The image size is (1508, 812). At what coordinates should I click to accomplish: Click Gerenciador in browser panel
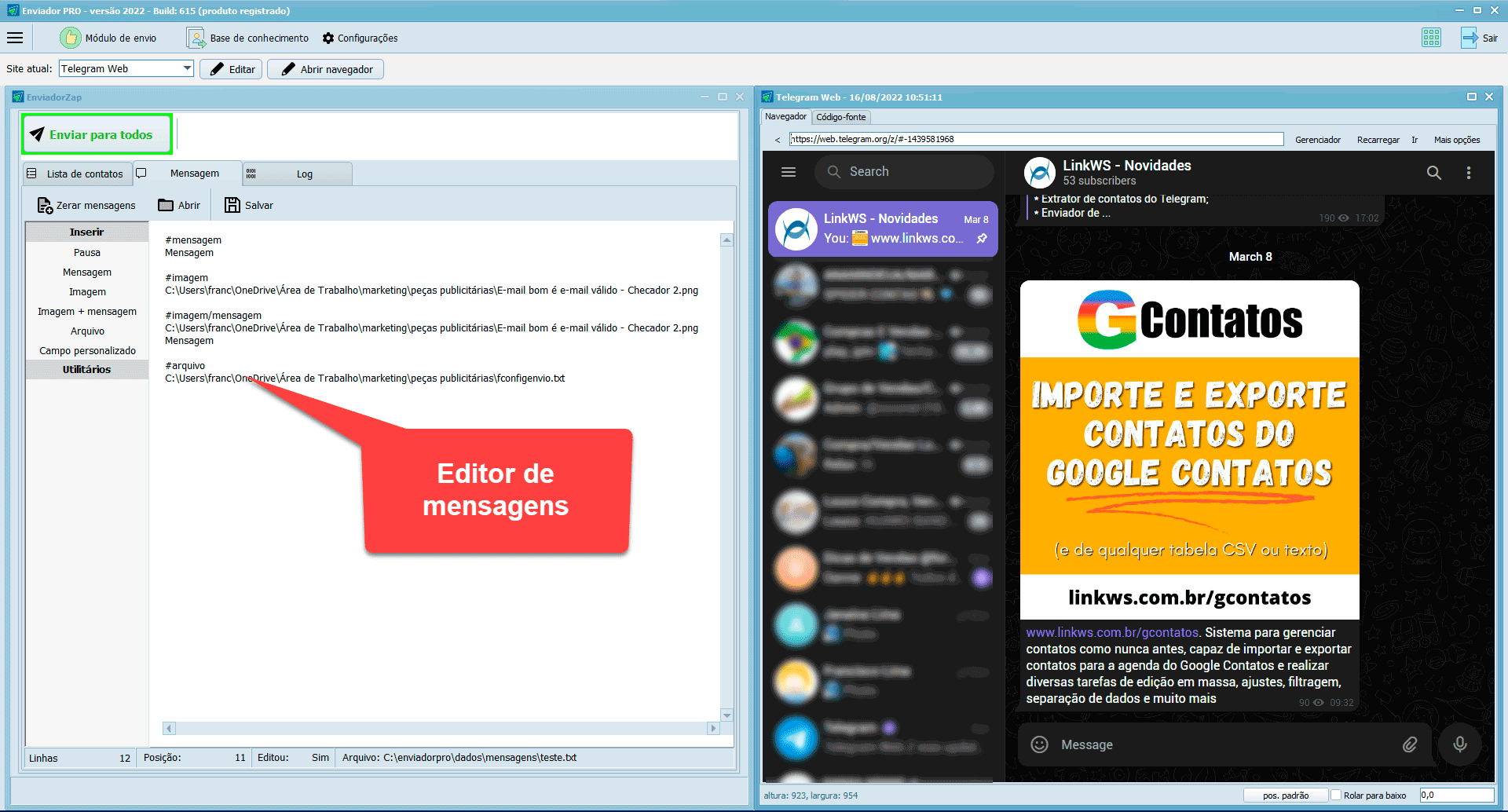(1317, 140)
